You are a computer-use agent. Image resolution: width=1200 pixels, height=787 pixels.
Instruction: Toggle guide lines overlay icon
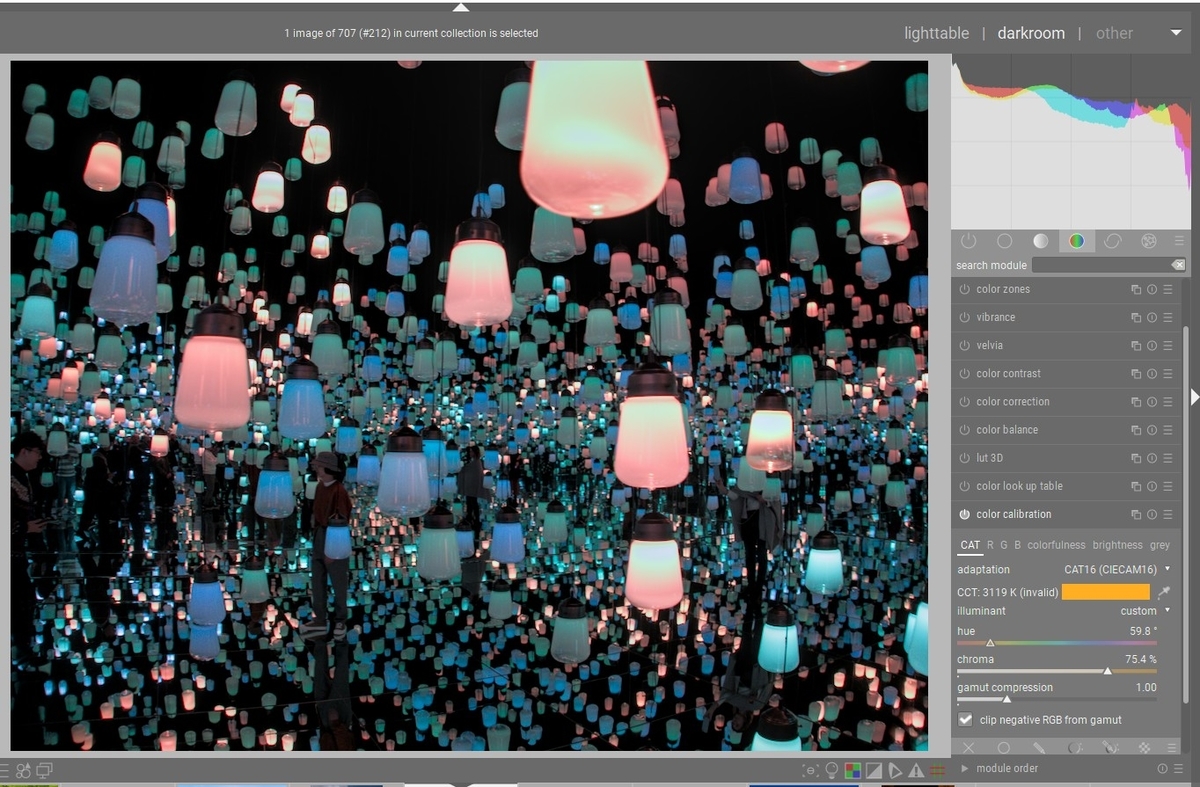(x=937, y=770)
